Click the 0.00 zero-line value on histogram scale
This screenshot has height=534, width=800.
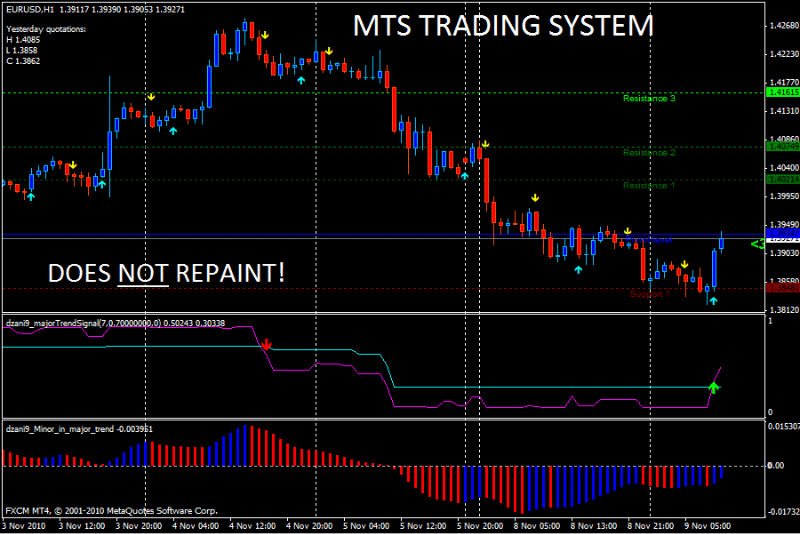point(776,465)
